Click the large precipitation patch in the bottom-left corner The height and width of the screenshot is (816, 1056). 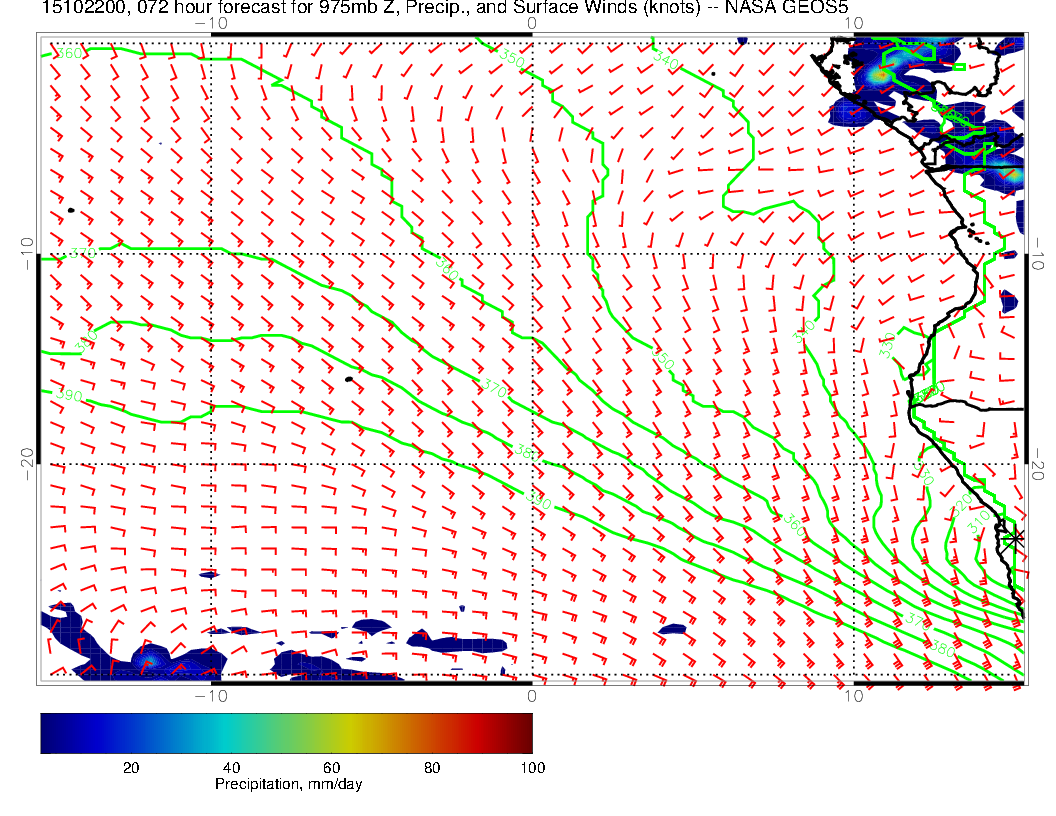coord(130,655)
